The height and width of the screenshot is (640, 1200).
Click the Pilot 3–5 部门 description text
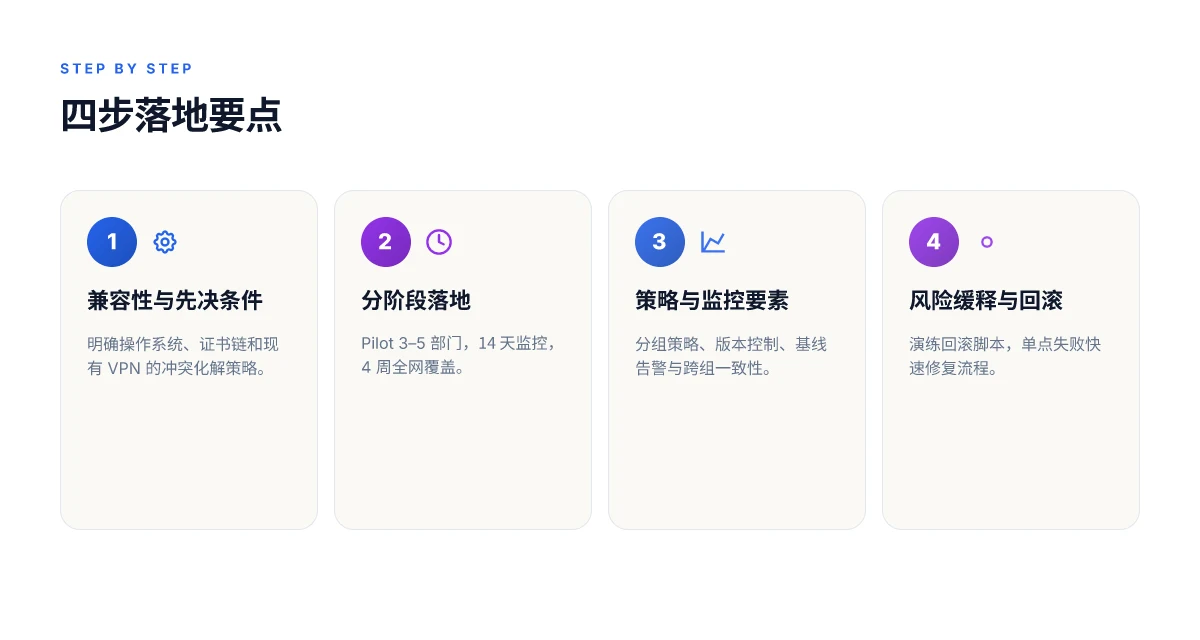pos(458,356)
